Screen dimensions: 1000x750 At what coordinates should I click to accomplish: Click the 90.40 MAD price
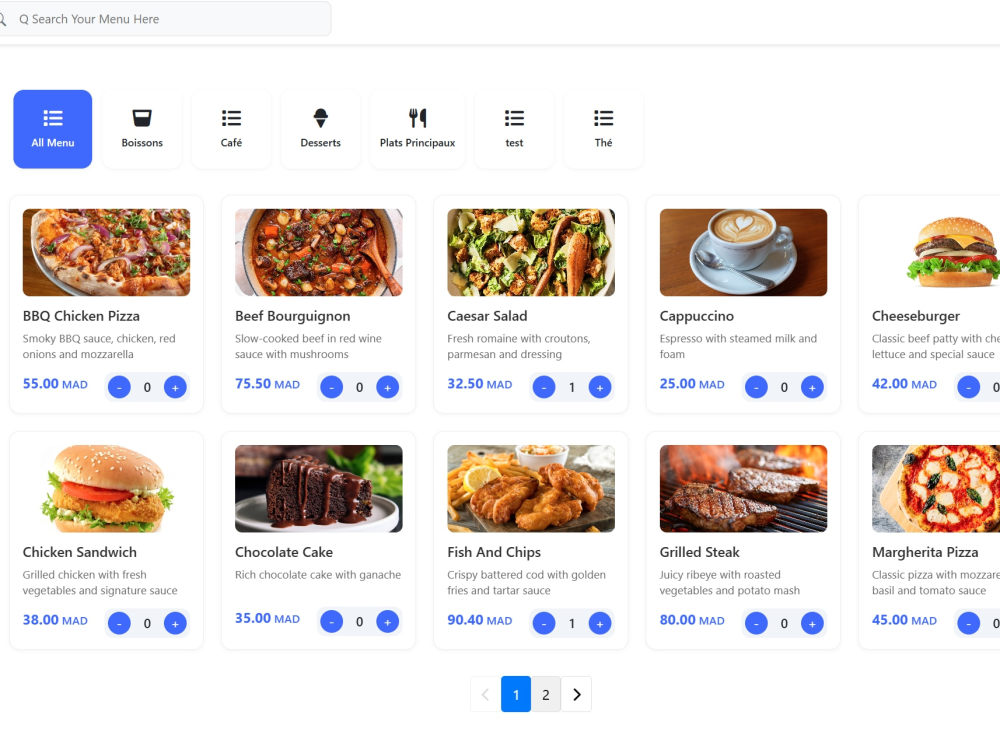tap(480, 620)
